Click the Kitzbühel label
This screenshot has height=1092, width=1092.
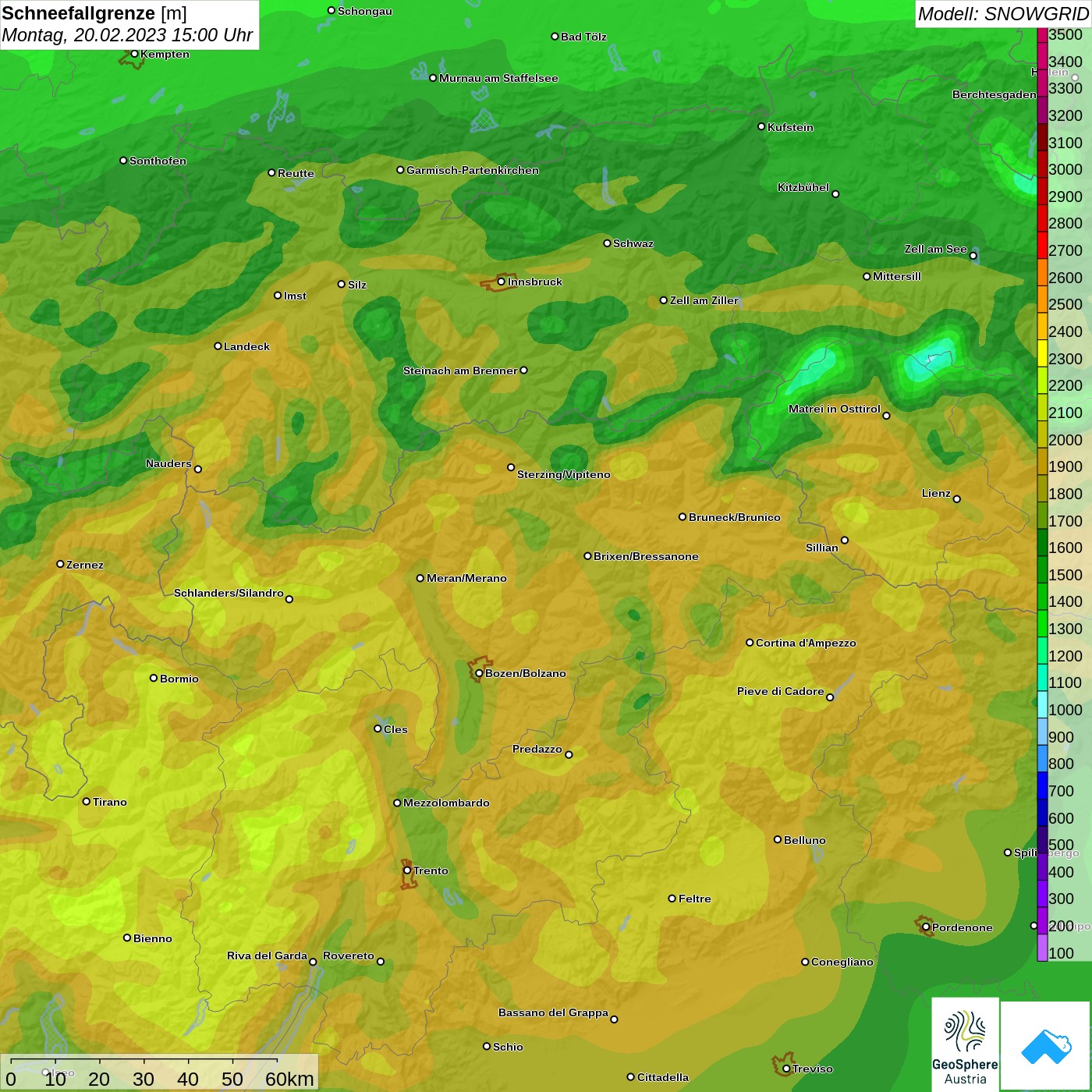(x=803, y=187)
